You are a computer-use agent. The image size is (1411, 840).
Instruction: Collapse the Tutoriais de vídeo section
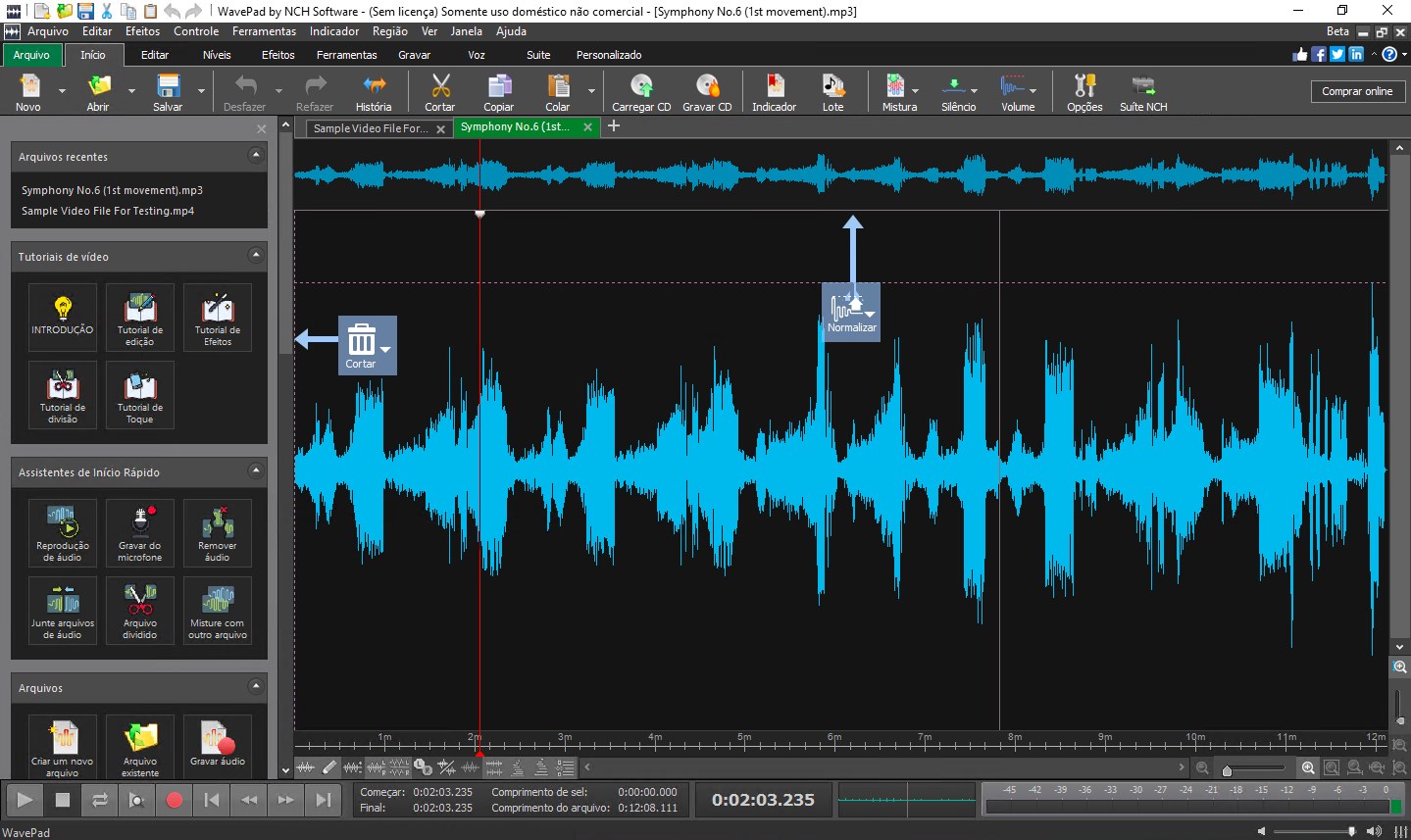pos(256,256)
